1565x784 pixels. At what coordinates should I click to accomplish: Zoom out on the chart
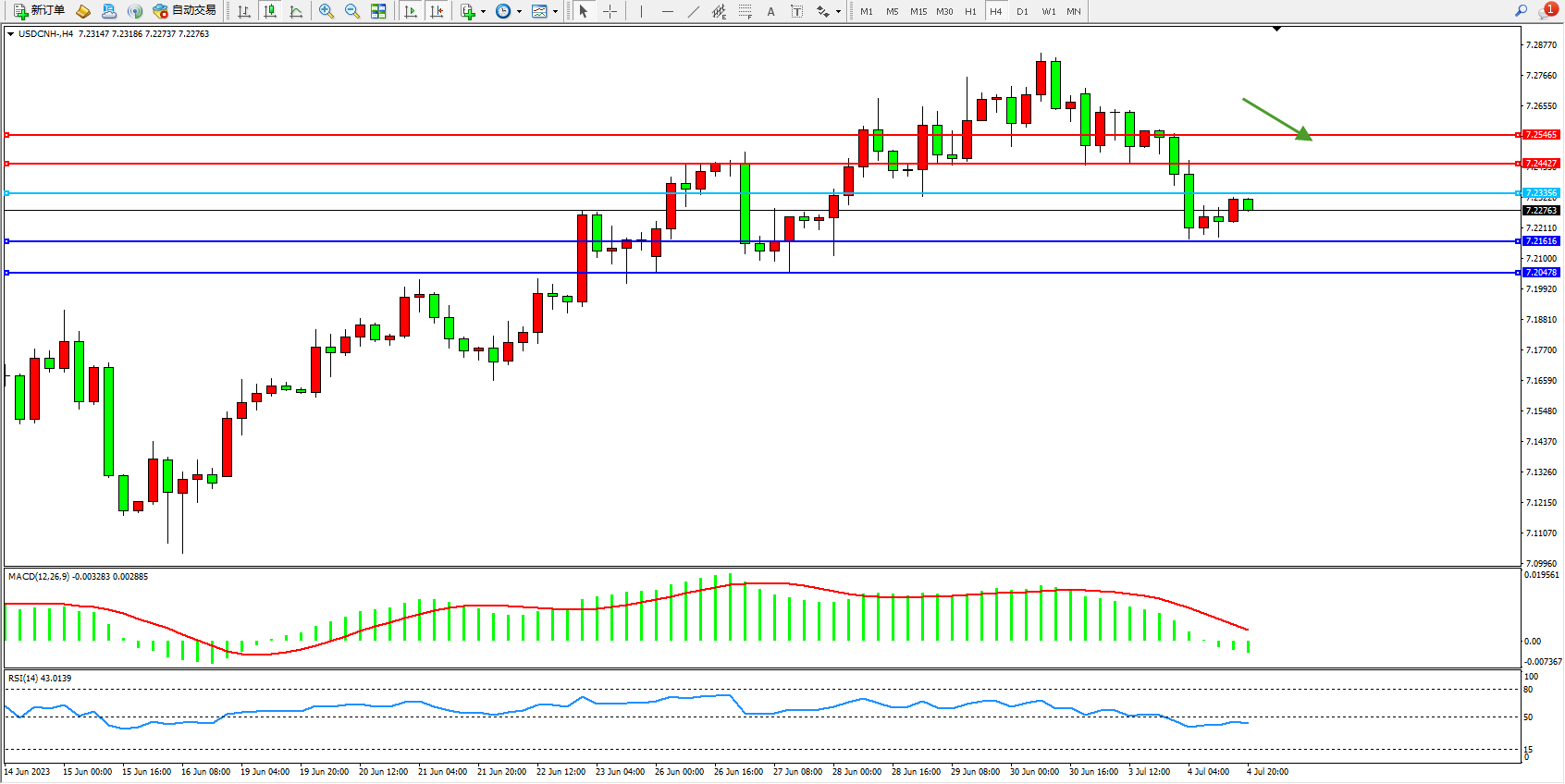[x=351, y=11]
